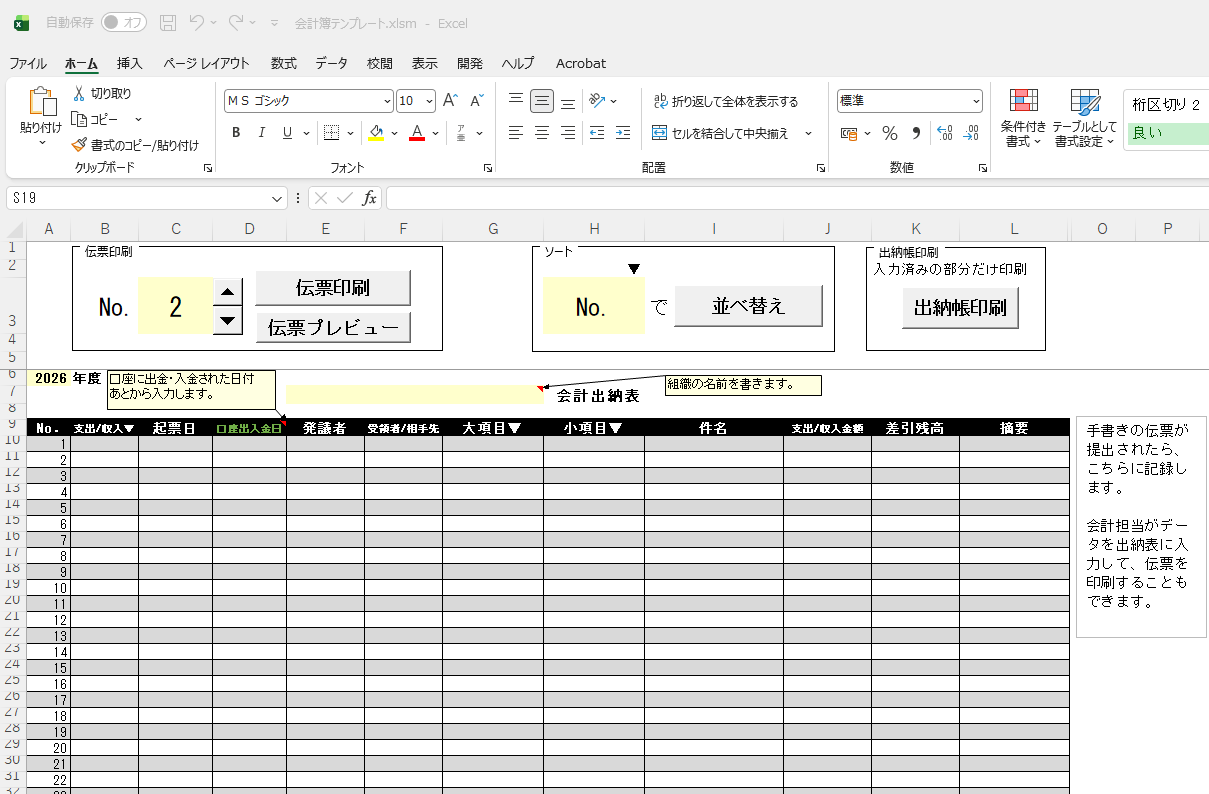The image size is (1209, 794).
Task: Open the font name dropdown
Action: pyautogui.click(x=388, y=101)
